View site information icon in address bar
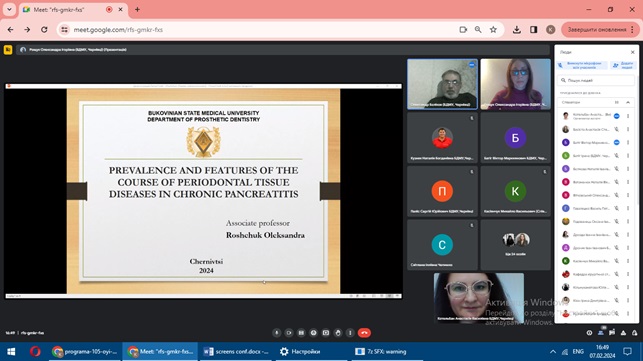Screen dimensions: 643x361 (64, 30)
